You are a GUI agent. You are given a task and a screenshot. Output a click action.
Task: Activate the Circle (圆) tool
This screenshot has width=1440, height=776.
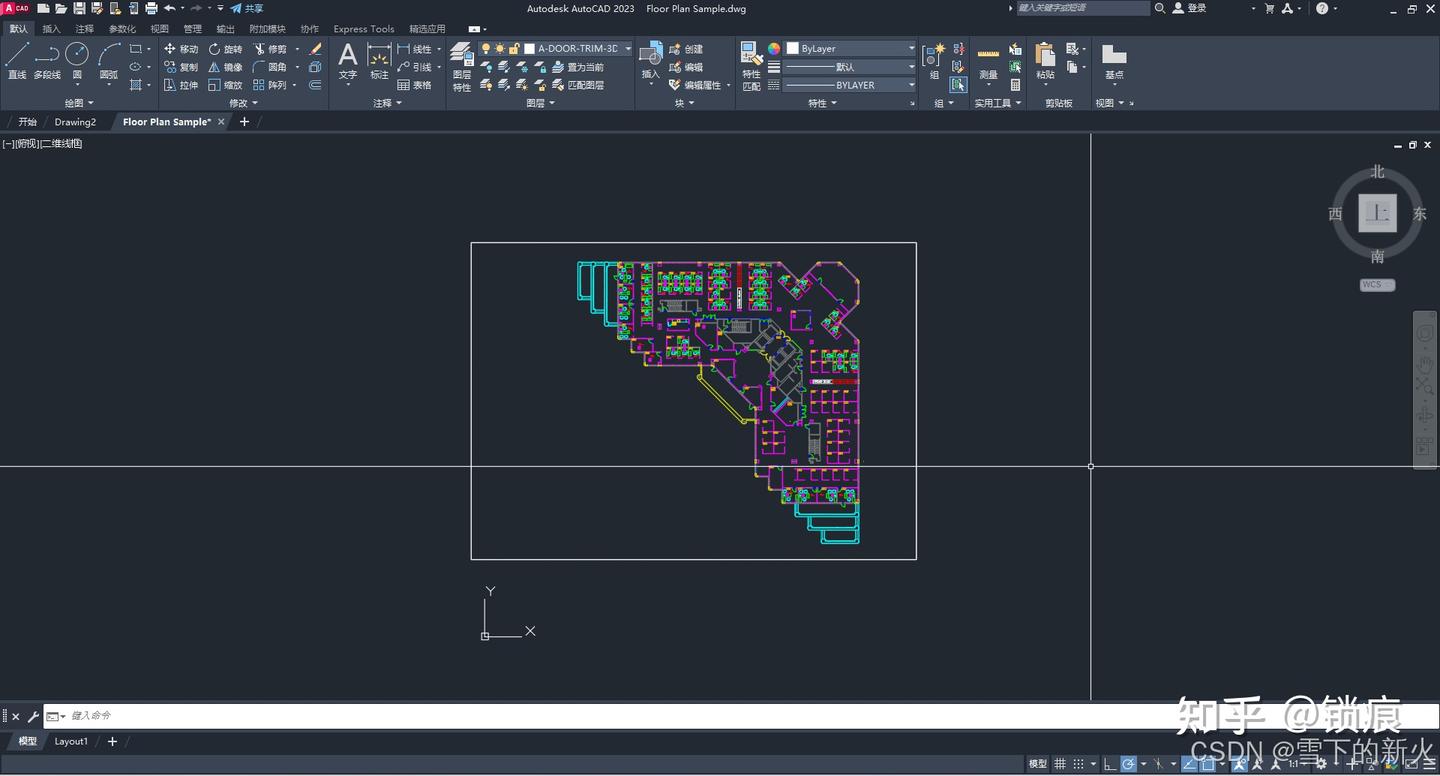click(x=77, y=60)
